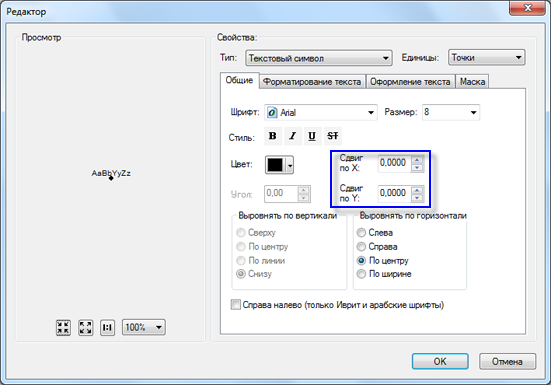Open the 'Тип' Текстовый символ dropdown
The image size is (551, 385).
click(x=319, y=58)
